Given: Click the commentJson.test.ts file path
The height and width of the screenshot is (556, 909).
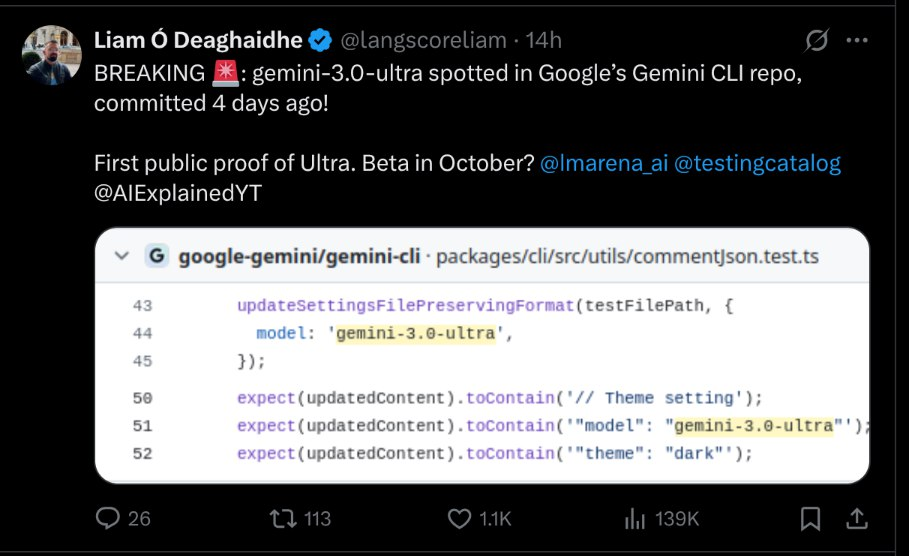Looking at the screenshot, I should coord(627,256).
